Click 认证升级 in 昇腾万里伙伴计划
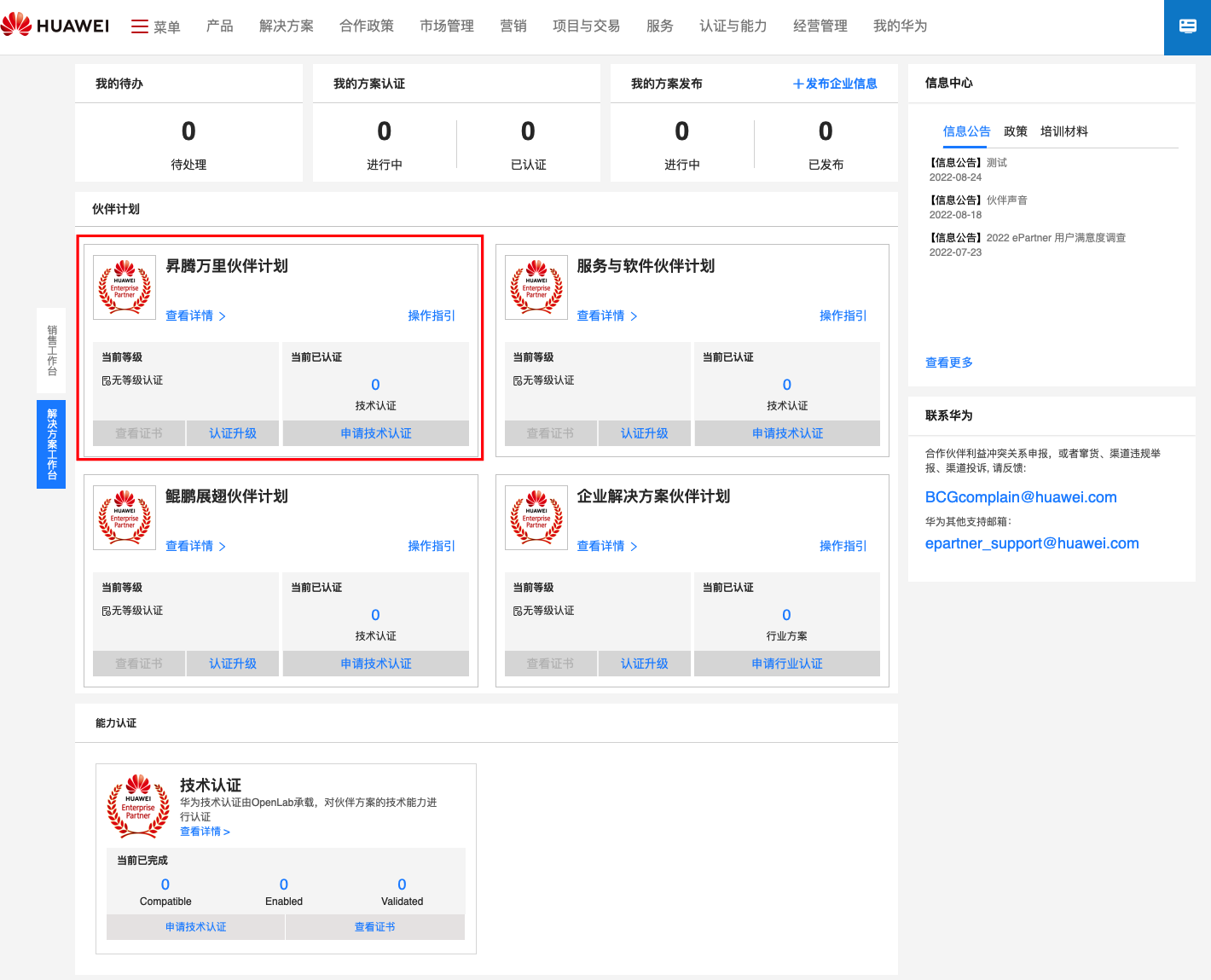Image resolution: width=1211 pixels, height=980 pixels. pyautogui.click(x=233, y=433)
